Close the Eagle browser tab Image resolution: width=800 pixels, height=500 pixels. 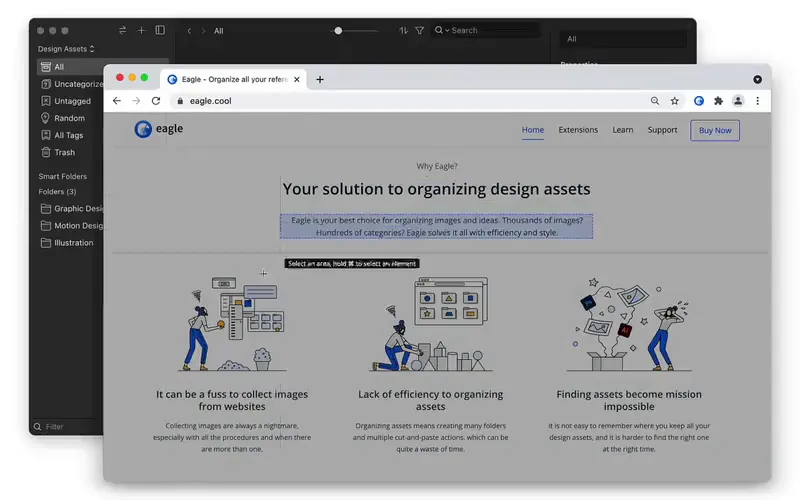pos(297,79)
